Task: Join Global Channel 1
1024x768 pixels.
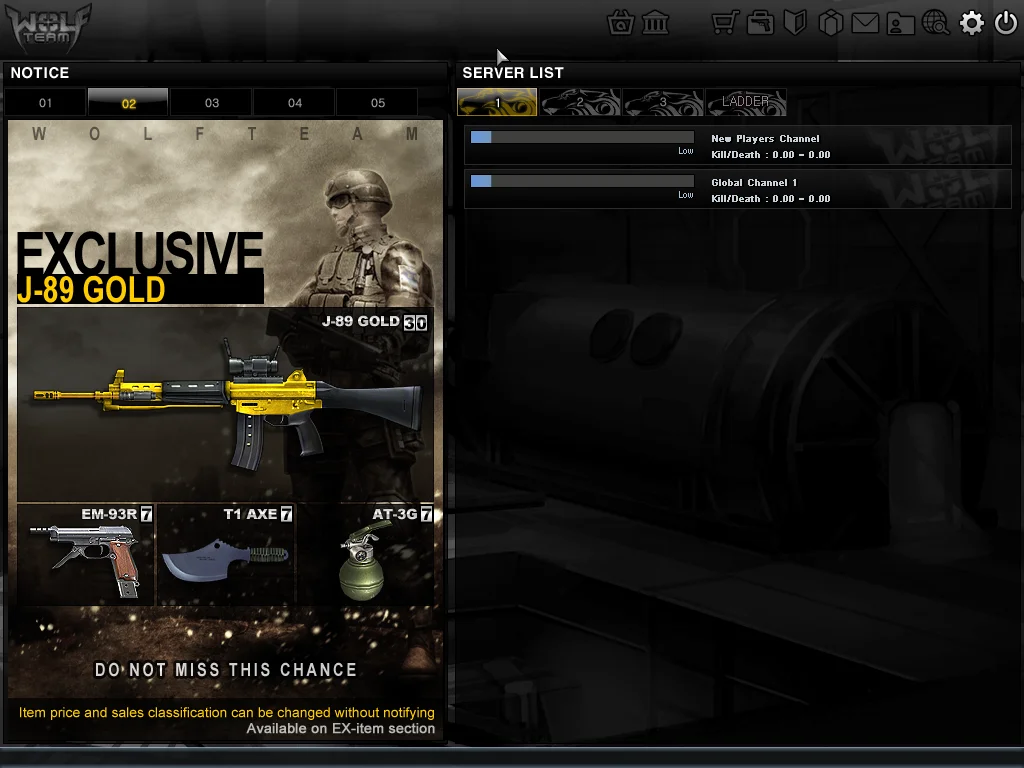Action: pyautogui.click(x=737, y=189)
